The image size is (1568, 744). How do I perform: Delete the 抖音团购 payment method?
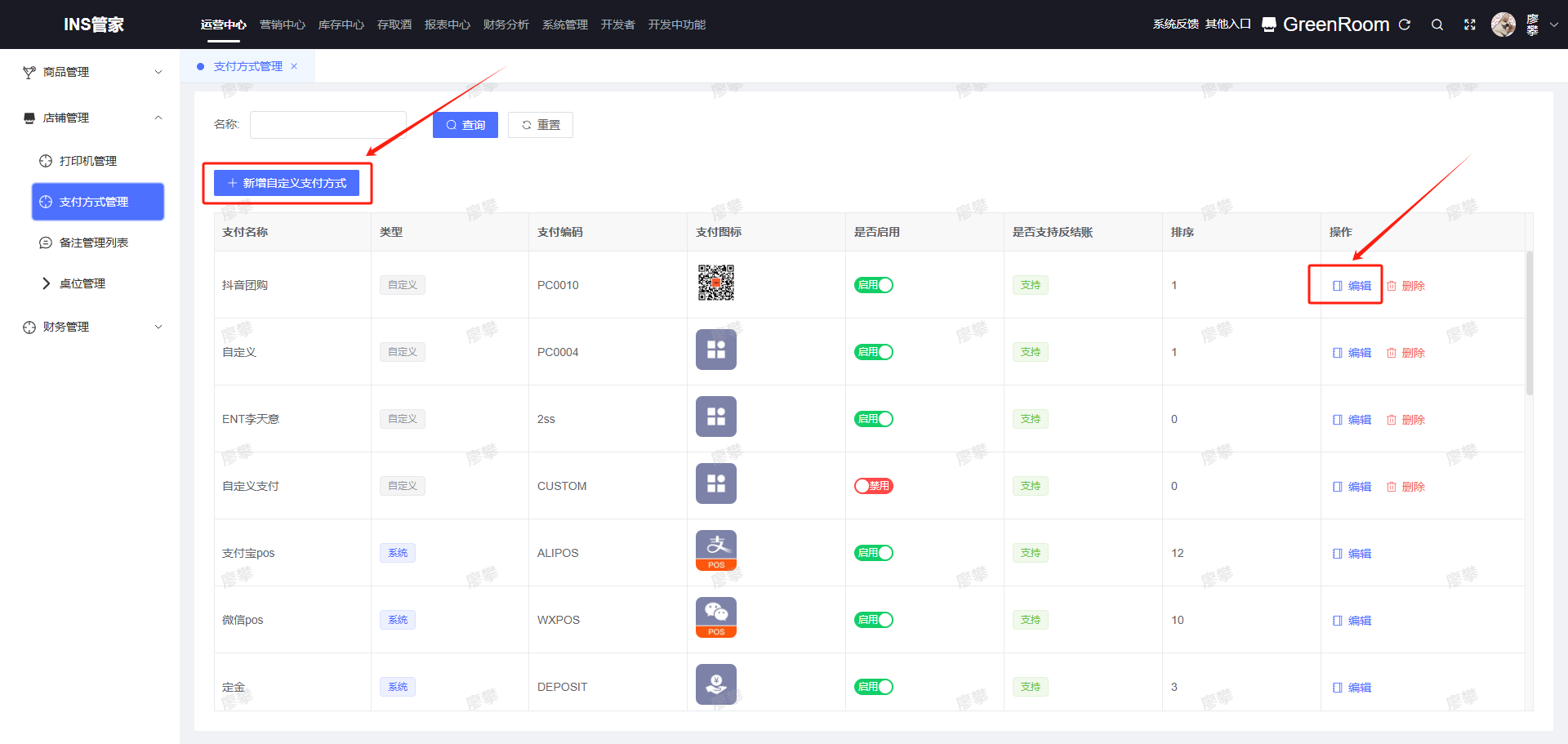(x=1405, y=286)
